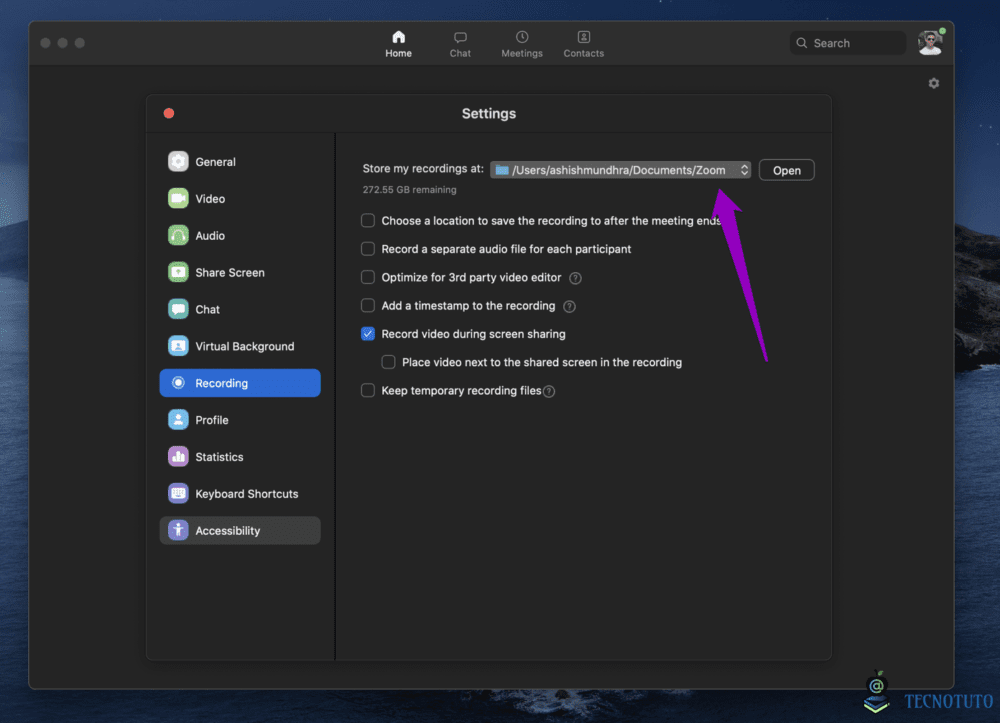
Task: Select Profile settings category
Action: click(240, 420)
